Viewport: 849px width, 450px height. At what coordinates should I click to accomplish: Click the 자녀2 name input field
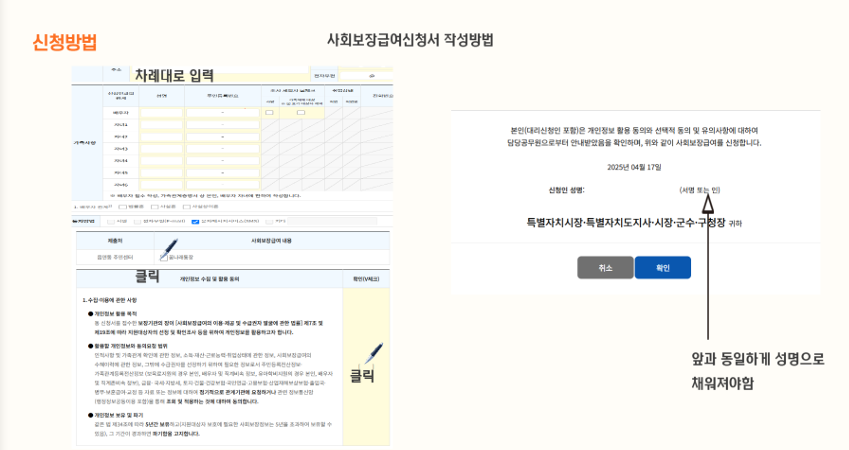point(161,136)
